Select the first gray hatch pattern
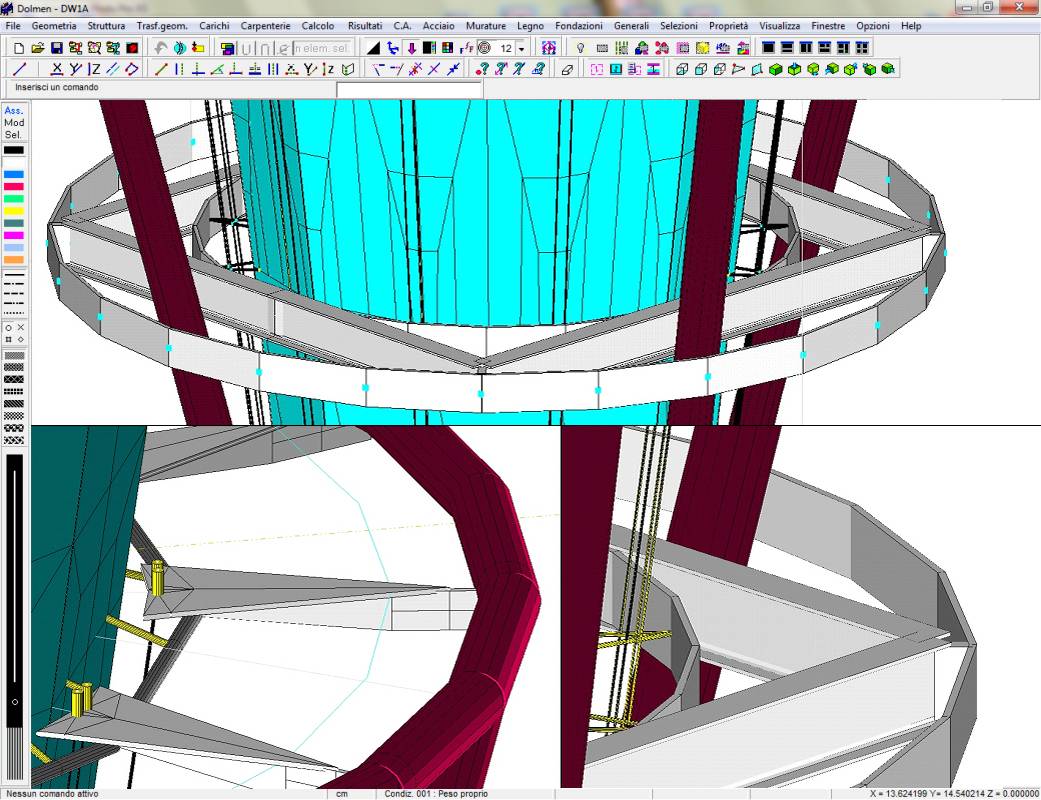Screen dimensions: 1041x800 tap(14, 356)
